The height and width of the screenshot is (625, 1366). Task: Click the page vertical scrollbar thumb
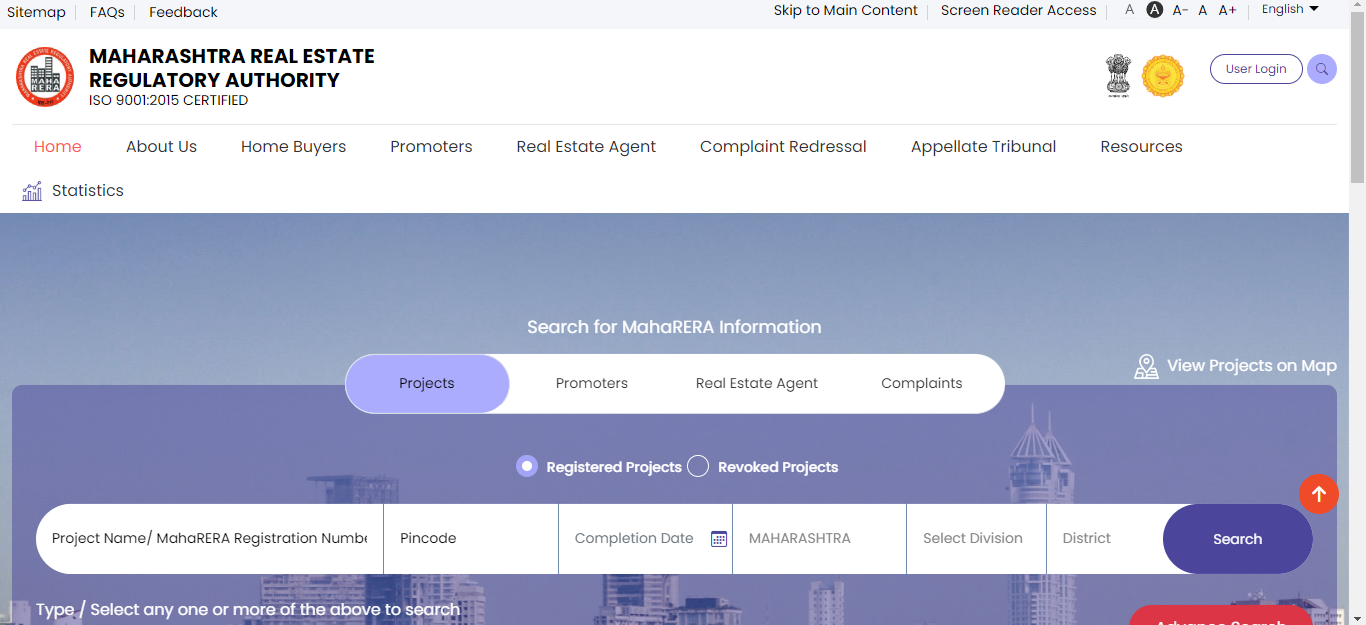tap(1357, 97)
